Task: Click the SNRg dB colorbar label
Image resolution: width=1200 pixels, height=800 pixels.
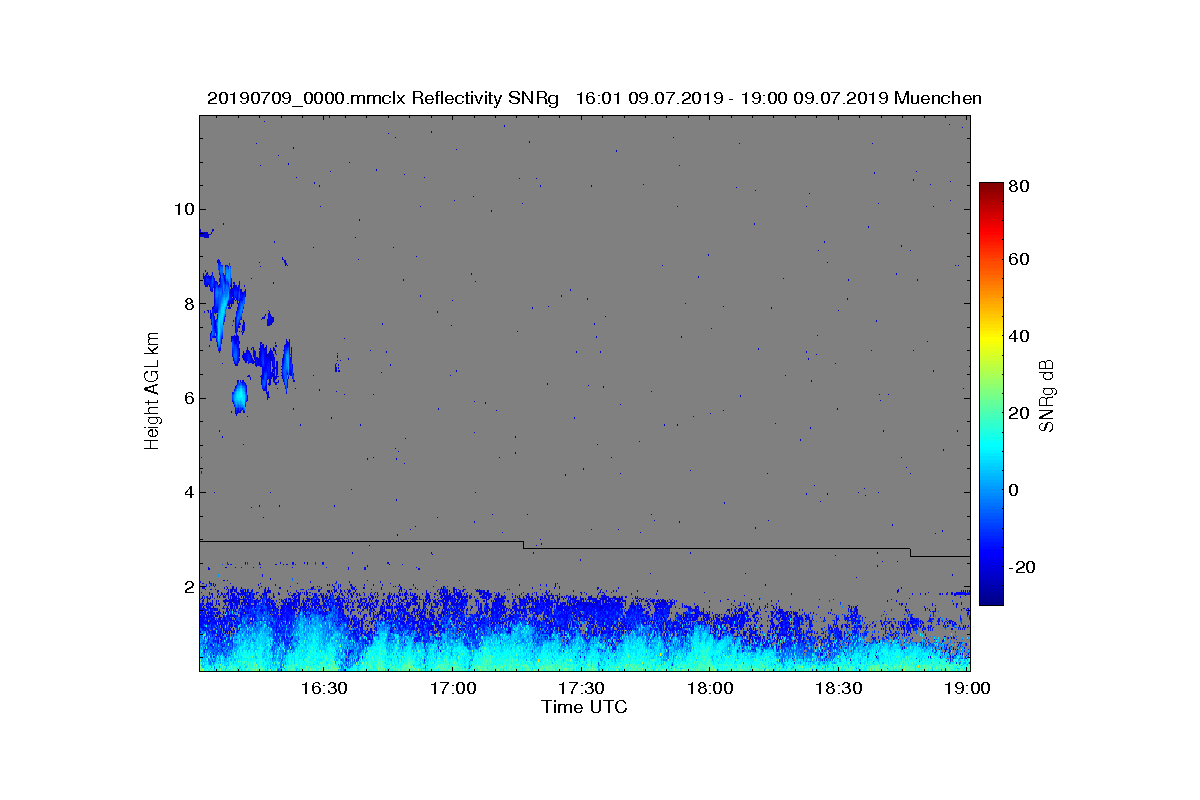Action: pyautogui.click(x=1047, y=396)
